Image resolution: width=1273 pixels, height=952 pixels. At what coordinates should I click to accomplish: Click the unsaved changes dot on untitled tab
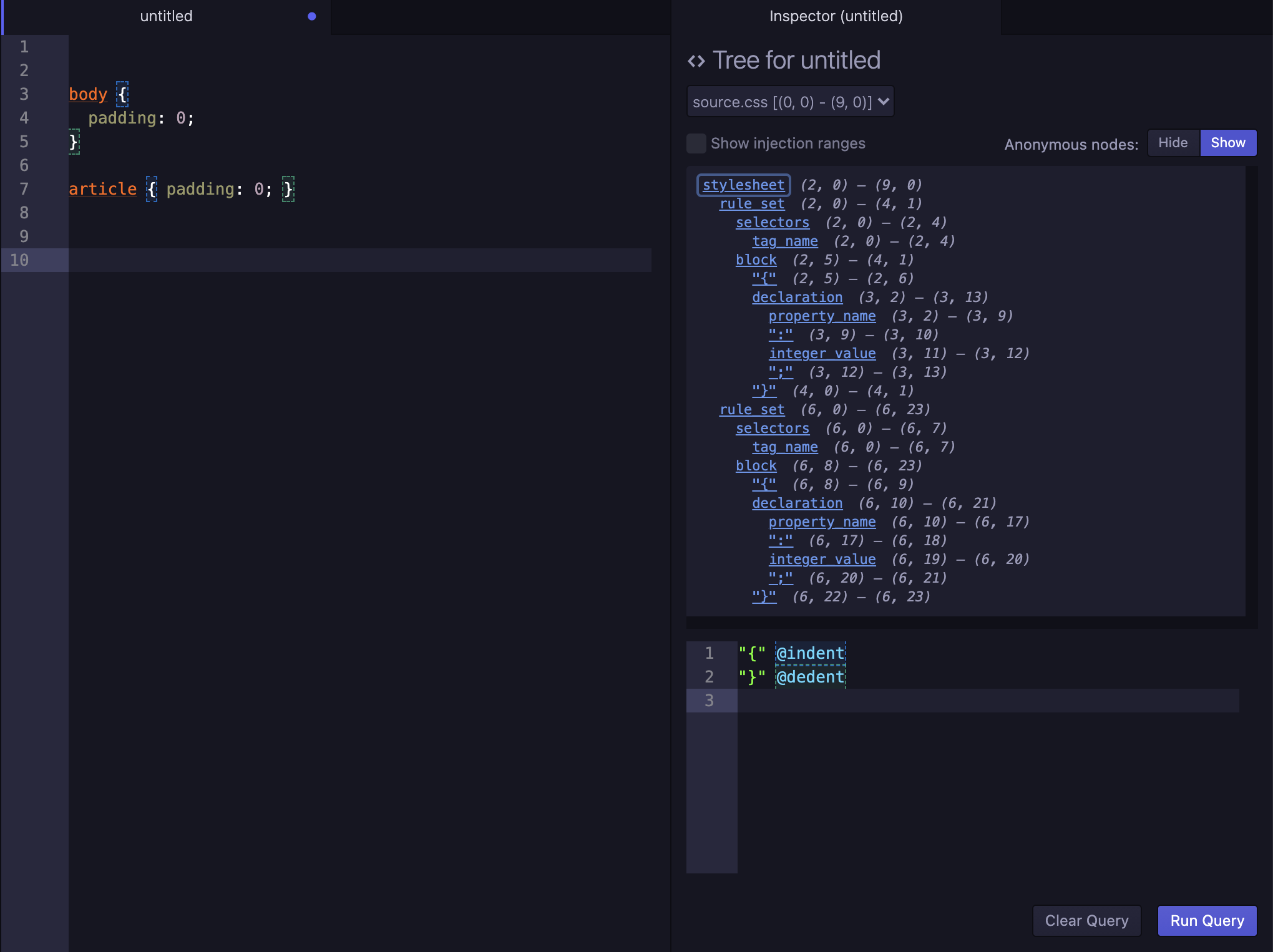click(x=312, y=16)
